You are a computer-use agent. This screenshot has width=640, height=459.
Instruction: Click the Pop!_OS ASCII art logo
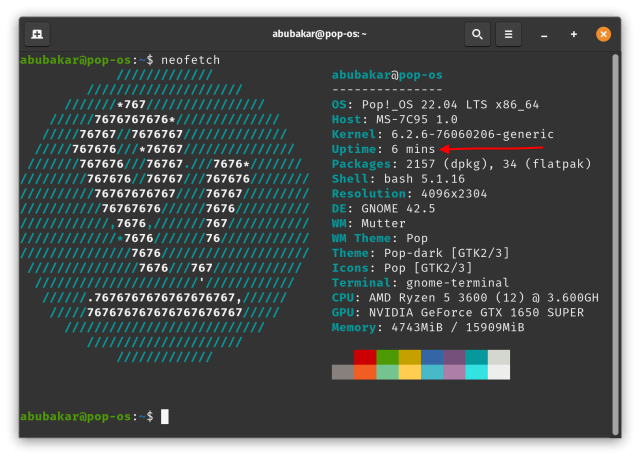click(165, 215)
